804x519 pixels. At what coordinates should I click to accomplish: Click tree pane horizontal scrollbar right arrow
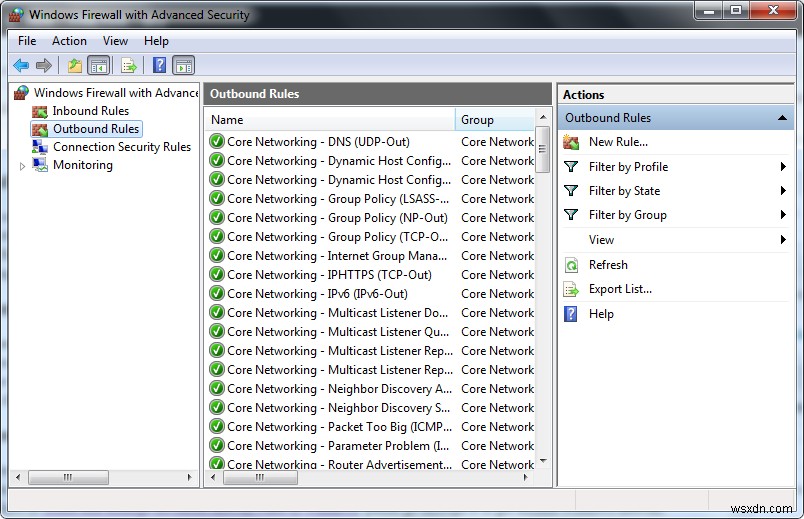pos(190,477)
